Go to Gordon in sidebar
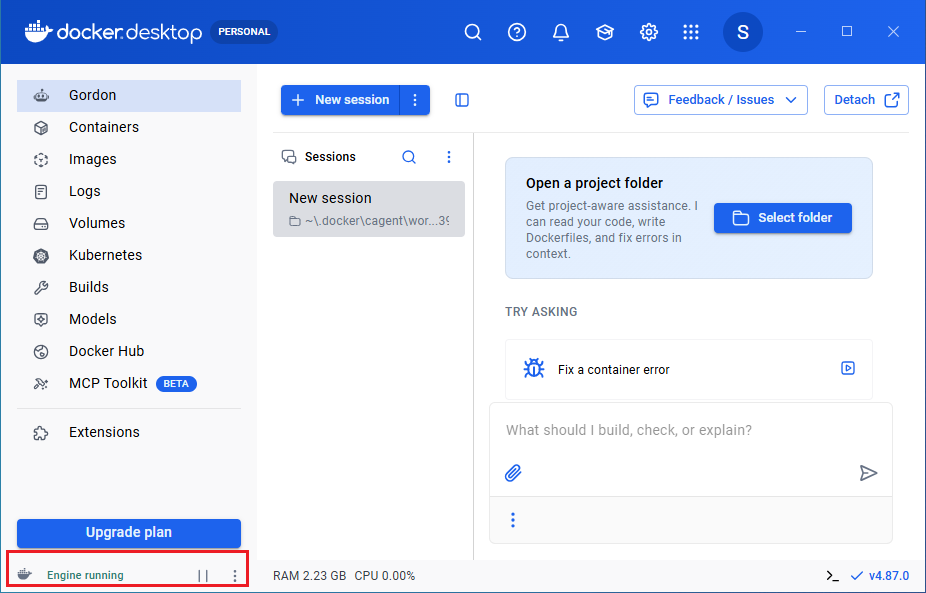Screen dimensions: 926x593 click(129, 95)
